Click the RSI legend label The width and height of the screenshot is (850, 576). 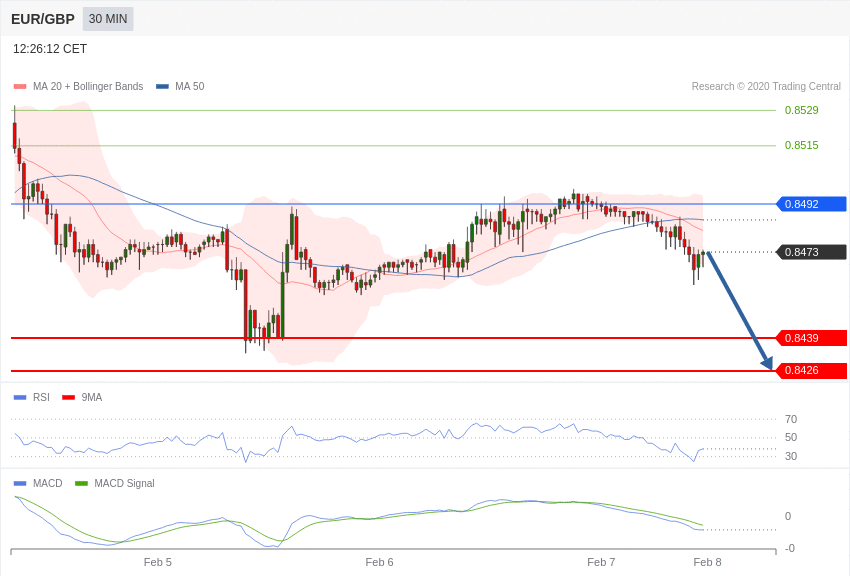(x=41, y=398)
